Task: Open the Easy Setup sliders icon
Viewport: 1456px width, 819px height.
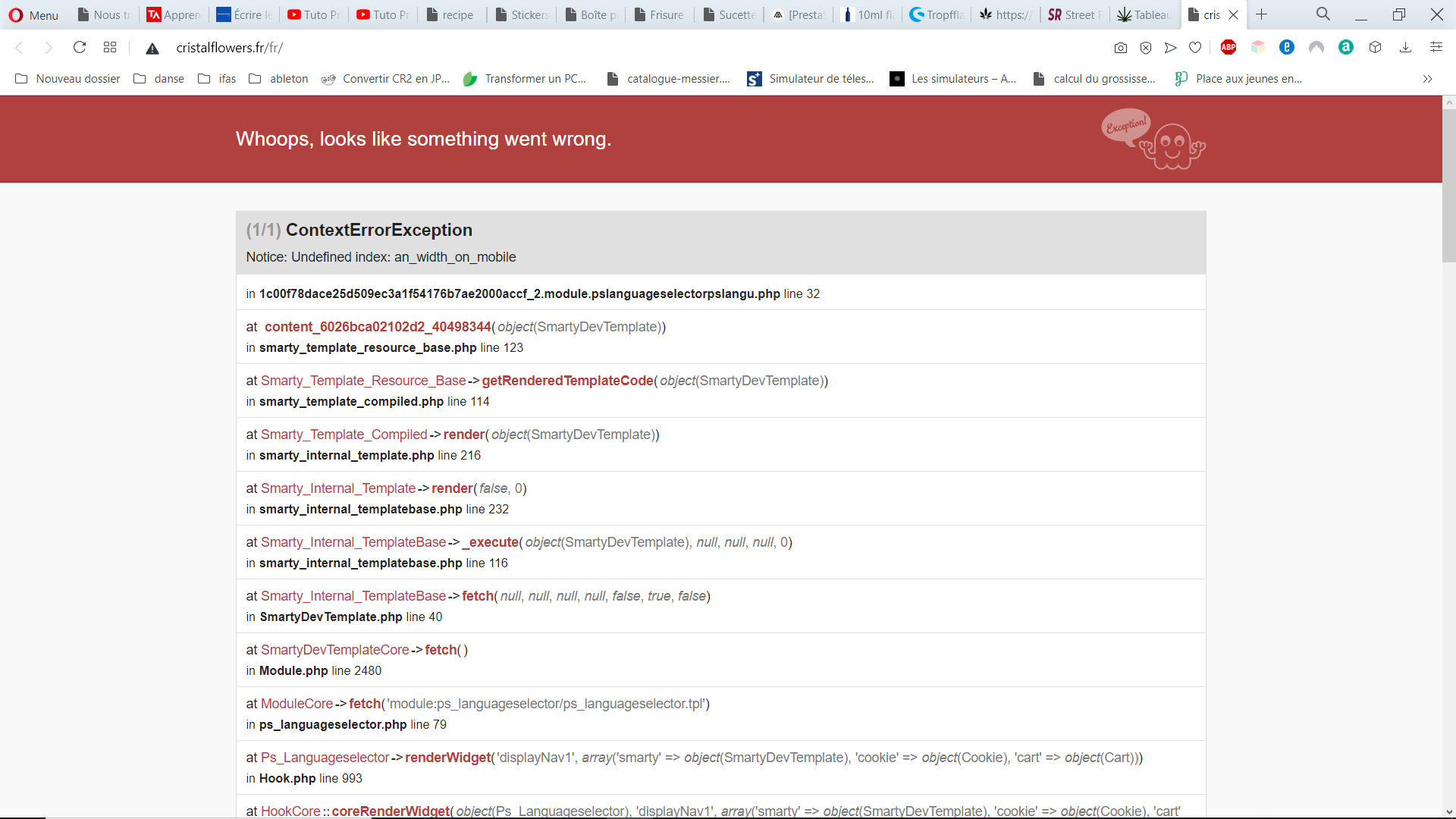Action: (1436, 48)
